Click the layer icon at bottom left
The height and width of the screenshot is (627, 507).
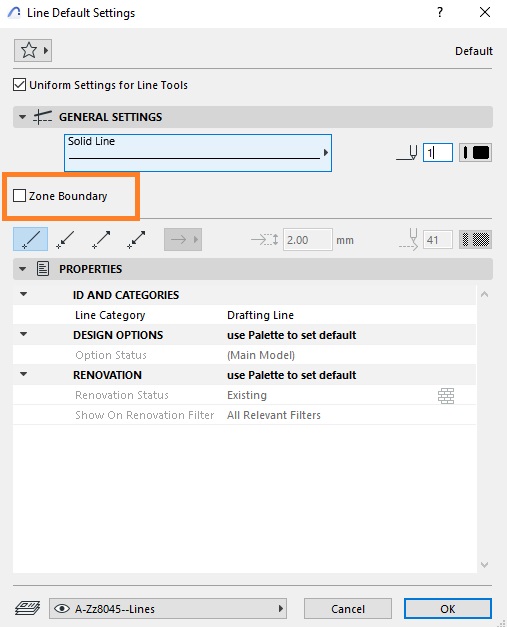pyautogui.click(x=27, y=608)
